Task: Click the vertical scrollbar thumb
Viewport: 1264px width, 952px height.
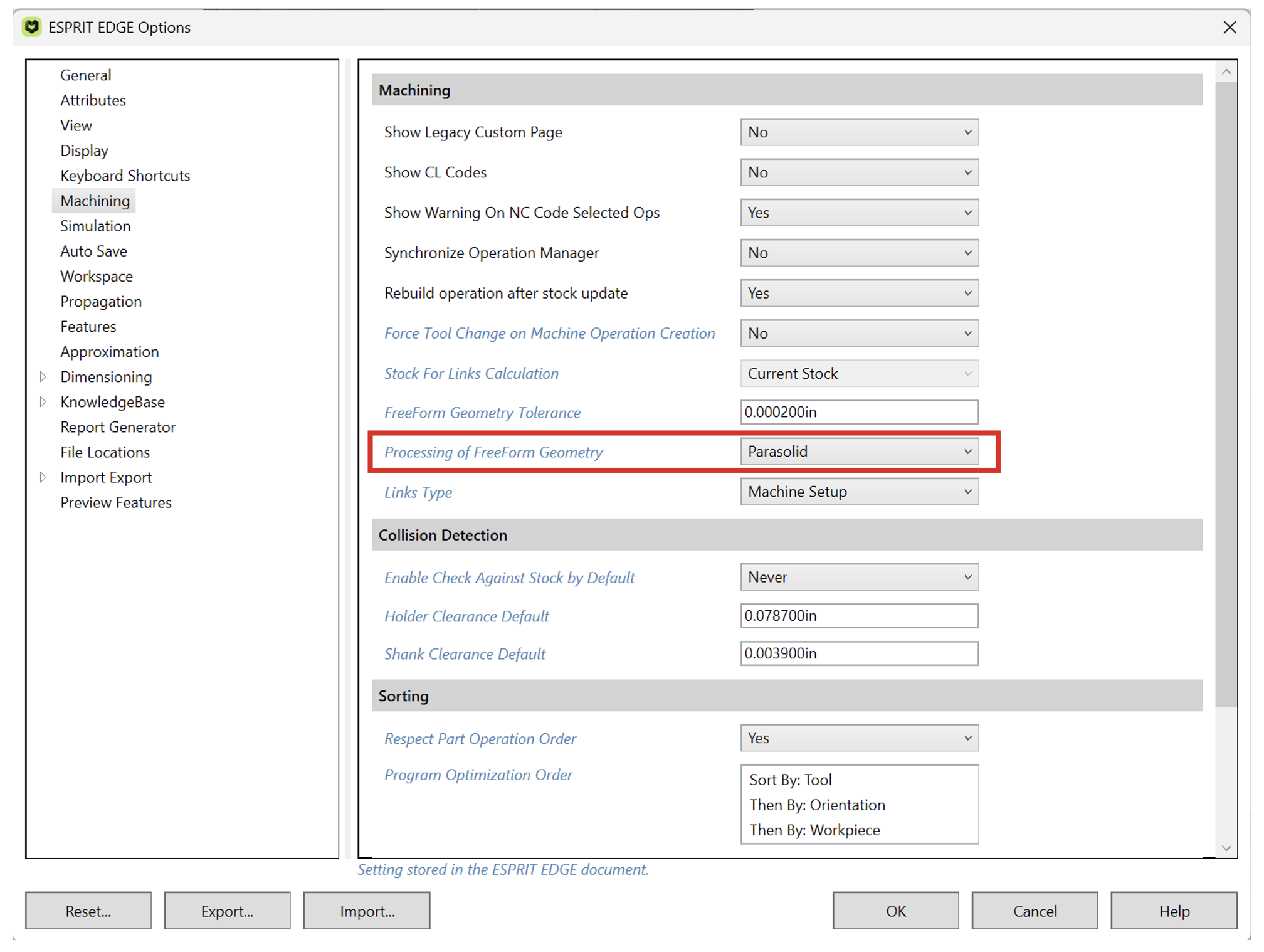Action: pos(1226,395)
